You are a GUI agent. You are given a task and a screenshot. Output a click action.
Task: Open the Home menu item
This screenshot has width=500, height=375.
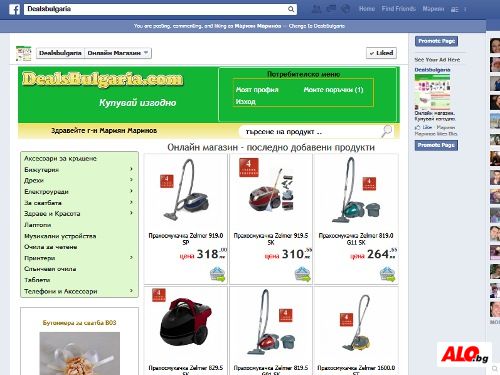coord(367,9)
